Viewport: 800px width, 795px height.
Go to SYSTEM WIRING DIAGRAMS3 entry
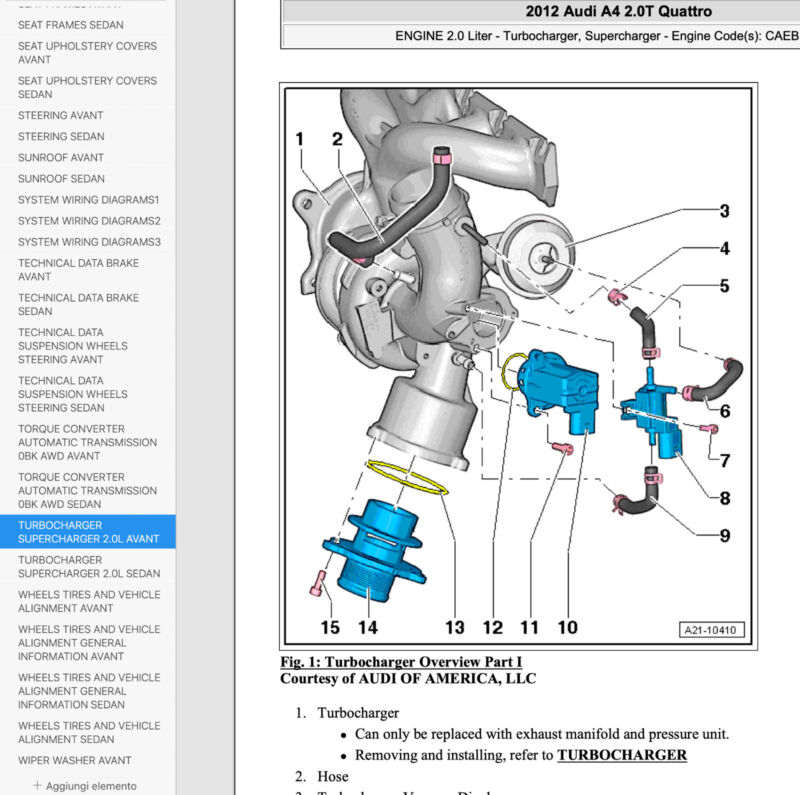(88, 242)
